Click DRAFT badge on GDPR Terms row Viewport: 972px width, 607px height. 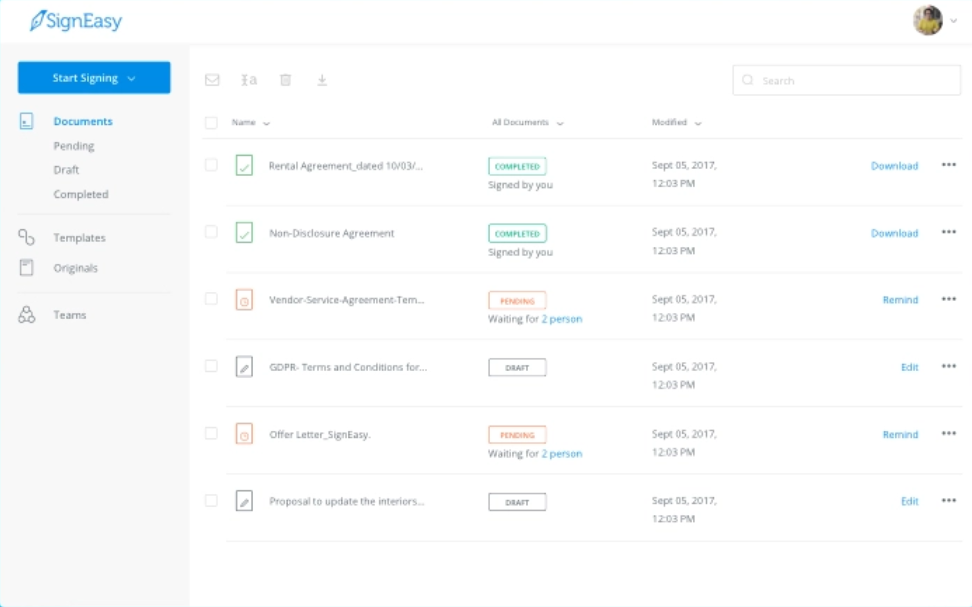point(517,368)
